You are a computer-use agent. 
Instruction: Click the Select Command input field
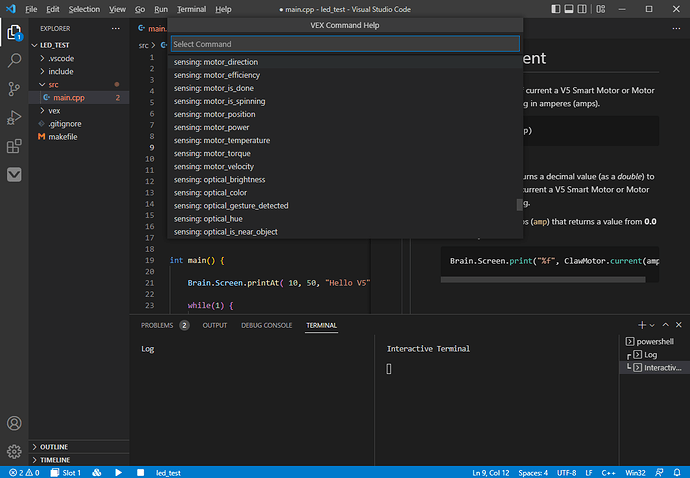click(344, 44)
